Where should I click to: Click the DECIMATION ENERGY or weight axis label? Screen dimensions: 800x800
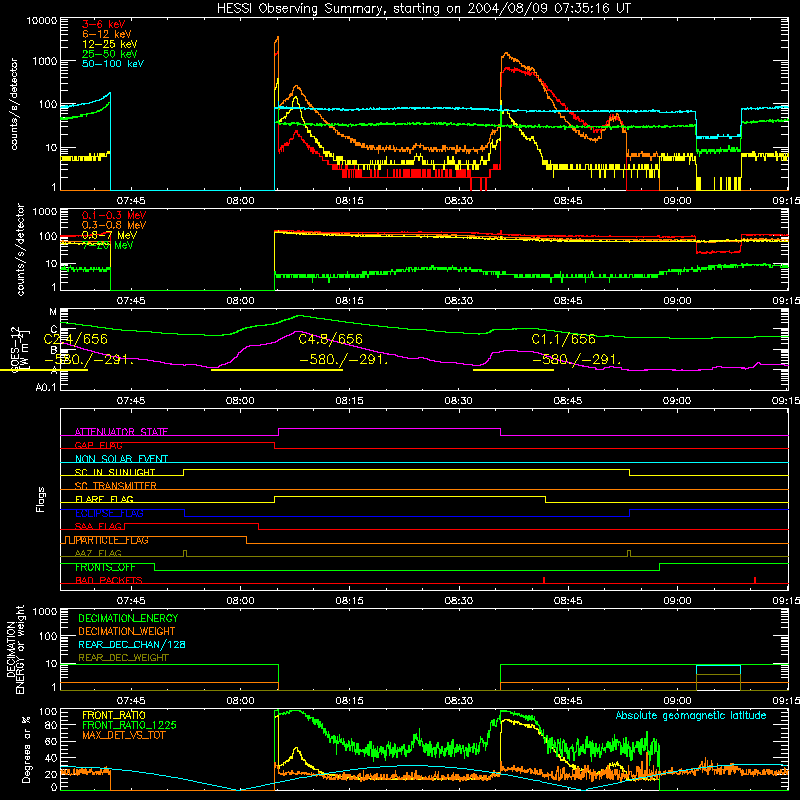click(15, 649)
